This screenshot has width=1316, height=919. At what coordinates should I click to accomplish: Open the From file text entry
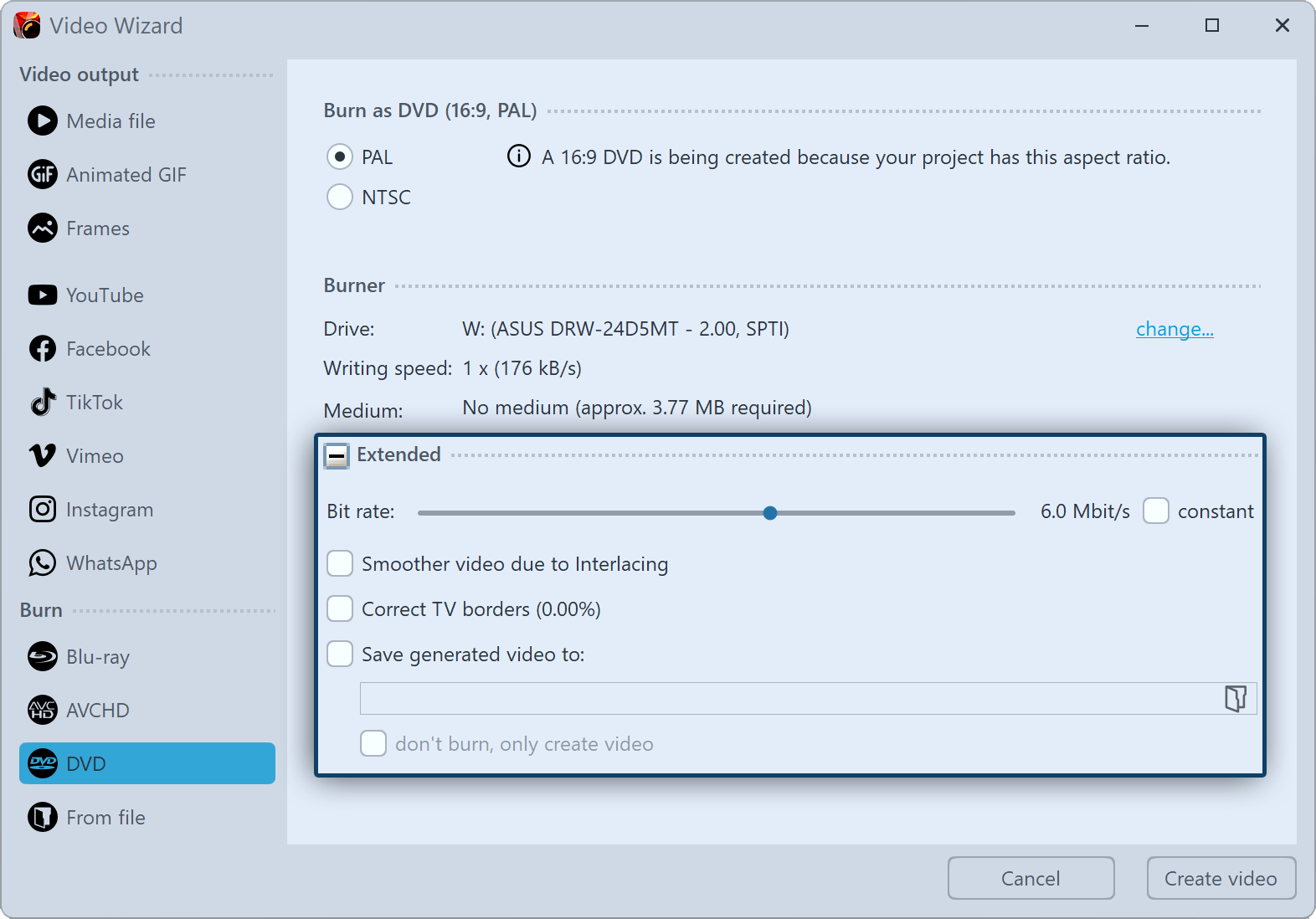pos(106,818)
